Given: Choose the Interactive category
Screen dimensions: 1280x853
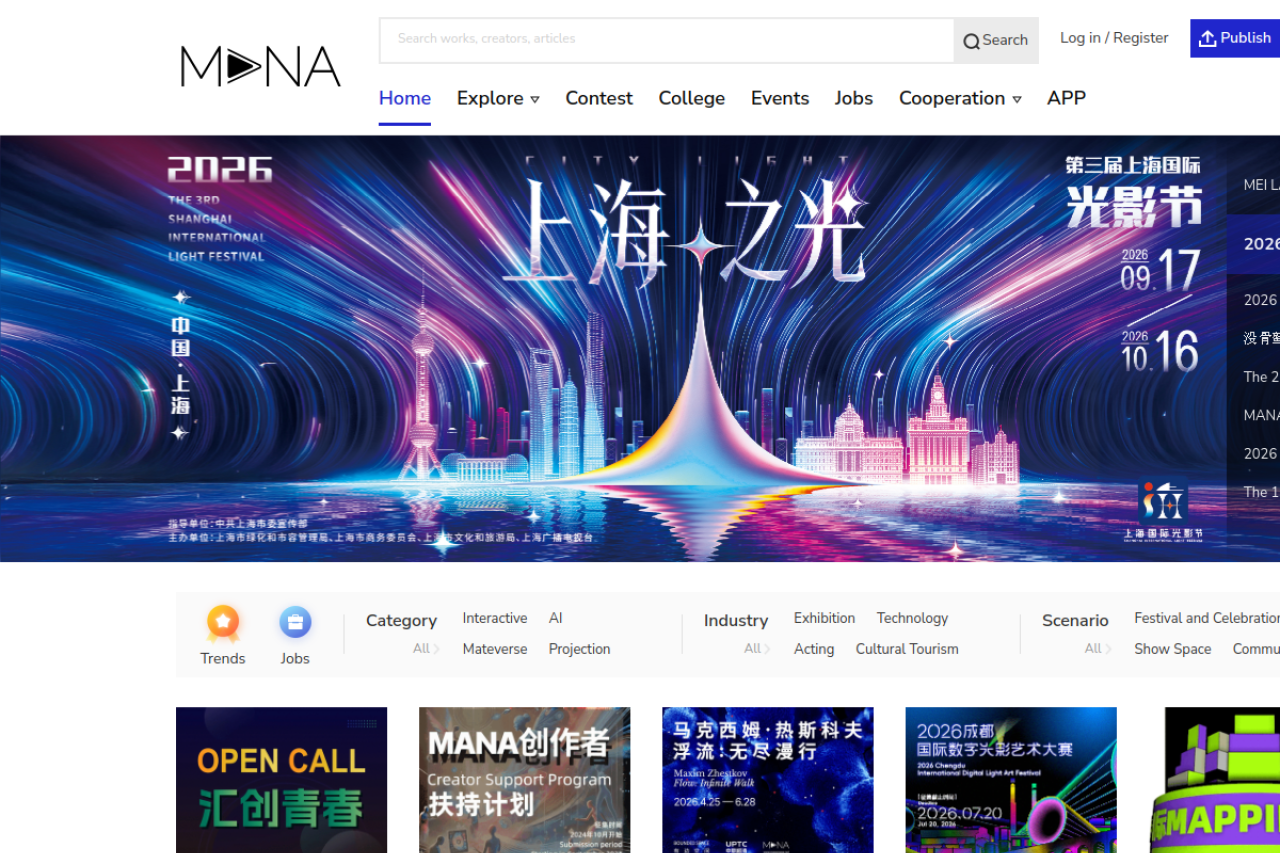Looking at the screenshot, I should [x=495, y=618].
